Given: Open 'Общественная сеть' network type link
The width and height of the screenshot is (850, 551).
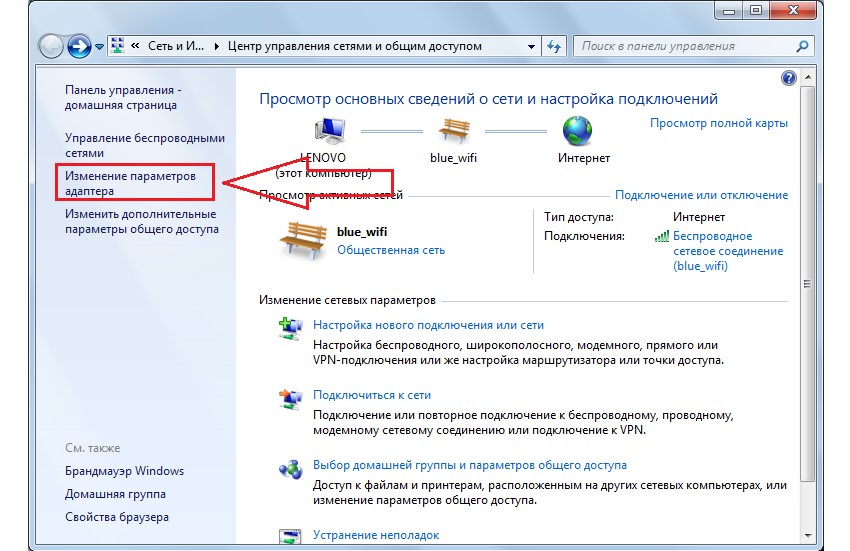Looking at the screenshot, I should pyautogui.click(x=391, y=250).
